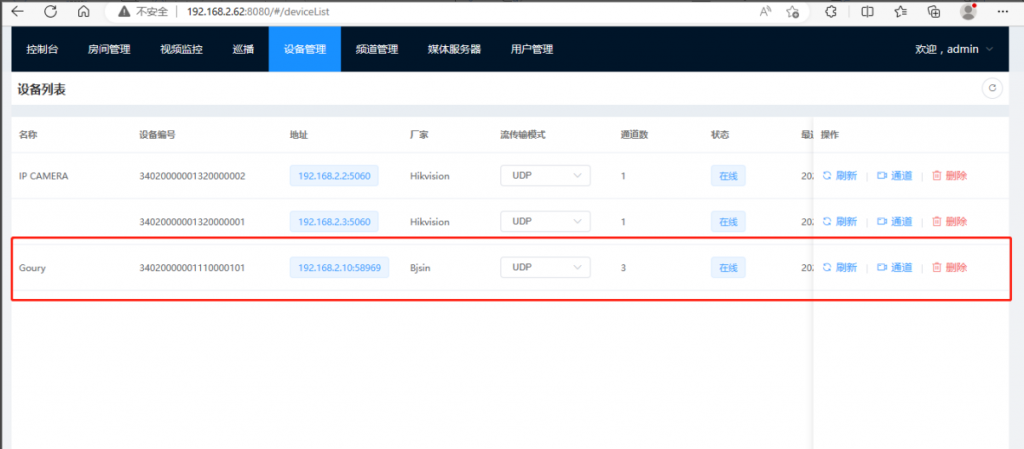Image resolution: width=1024 pixels, height=449 pixels.
Task: Click the browser back arrow
Action: tap(19, 12)
